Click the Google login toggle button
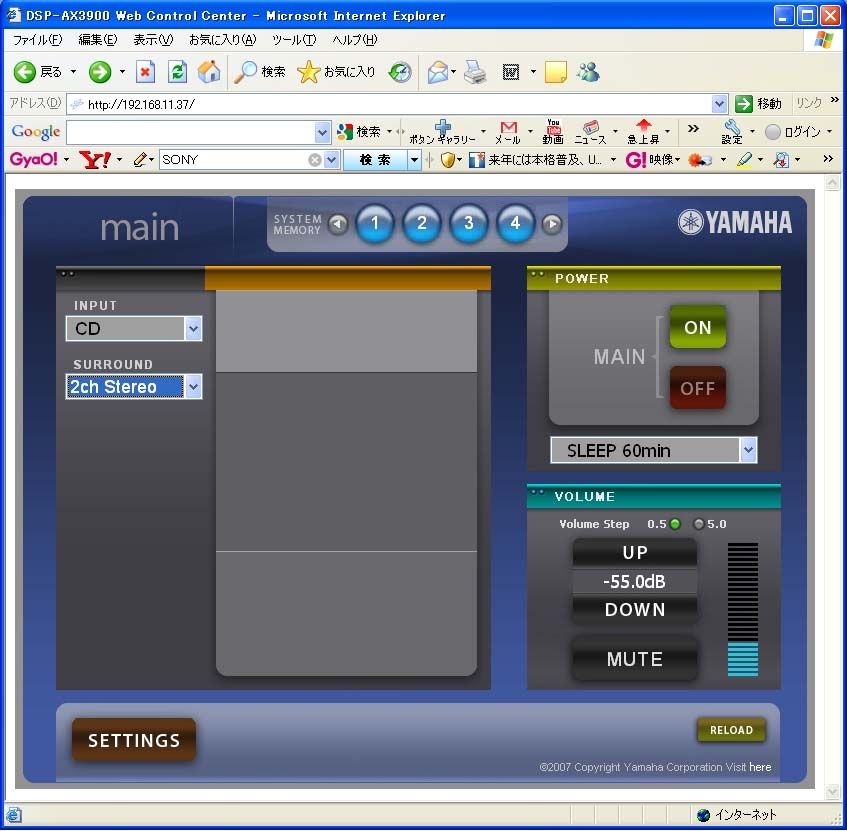Image resolution: width=847 pixels, height=831 pixels. (774, 132)
